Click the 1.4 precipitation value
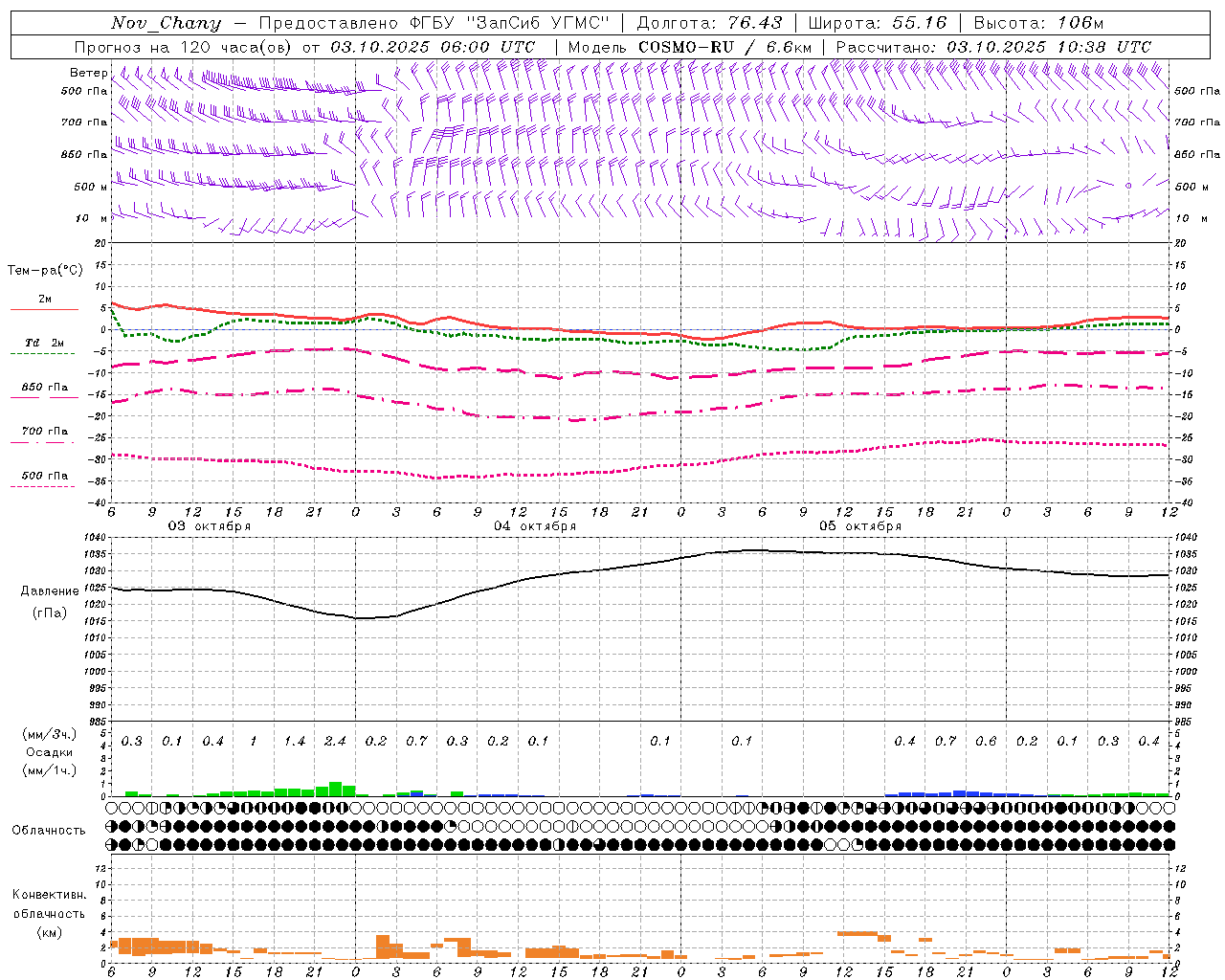 point(295,742)
